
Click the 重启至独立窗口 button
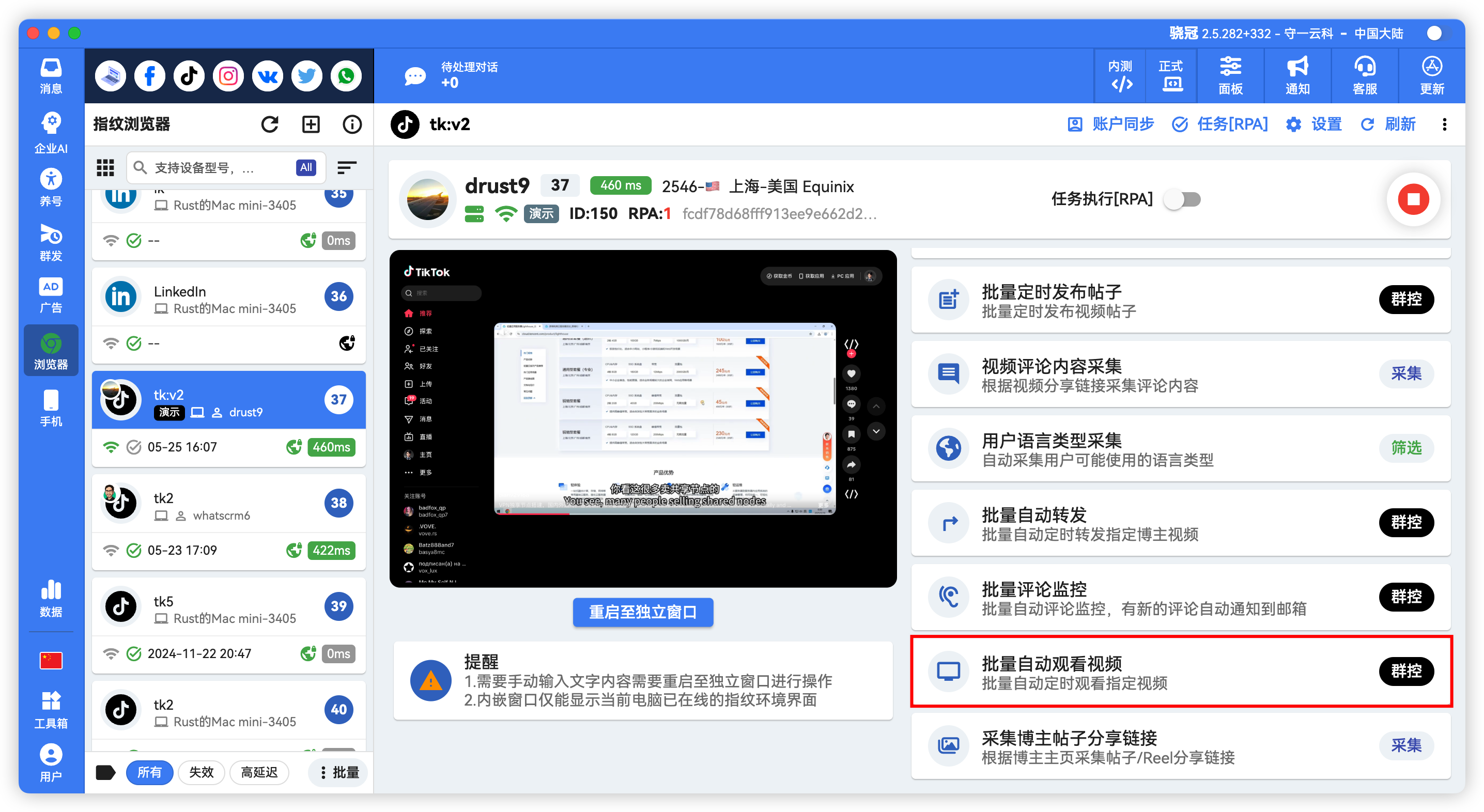642,612
